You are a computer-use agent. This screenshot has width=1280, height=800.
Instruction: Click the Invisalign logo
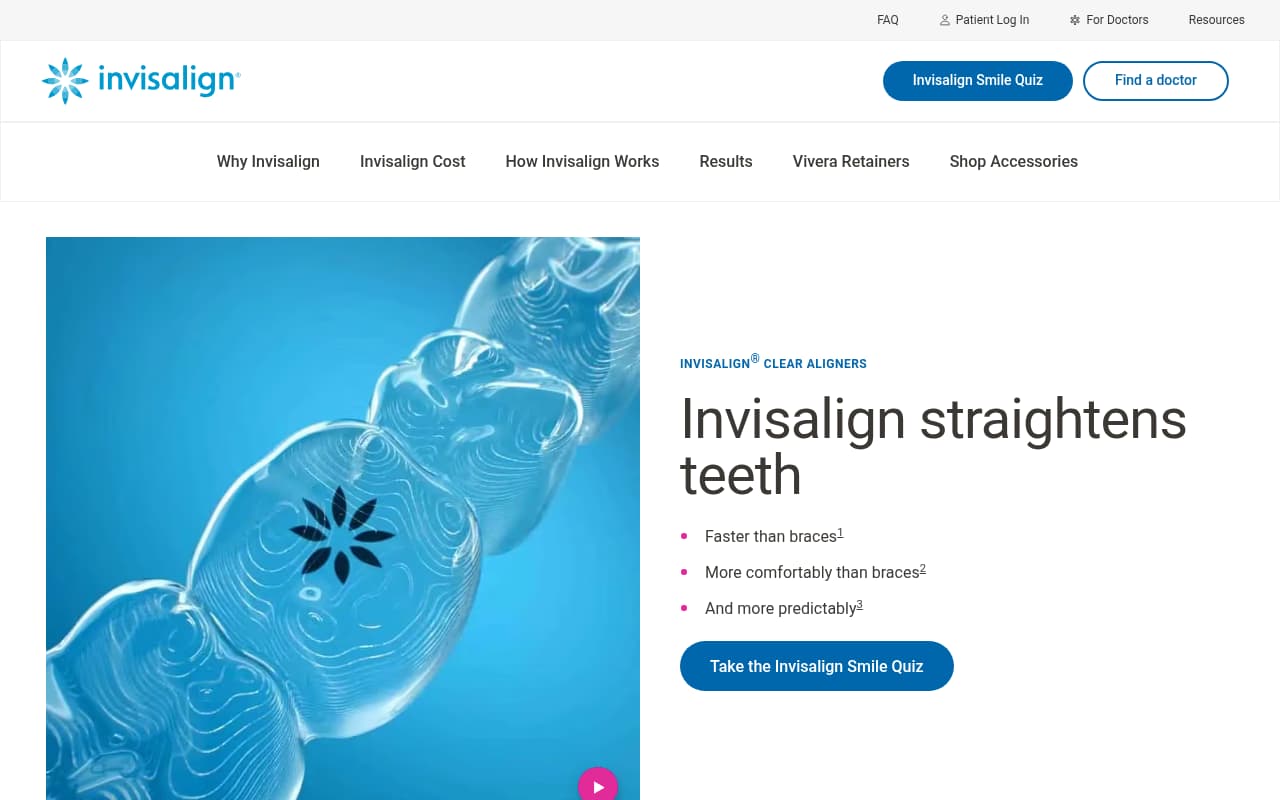pos(141,81)
